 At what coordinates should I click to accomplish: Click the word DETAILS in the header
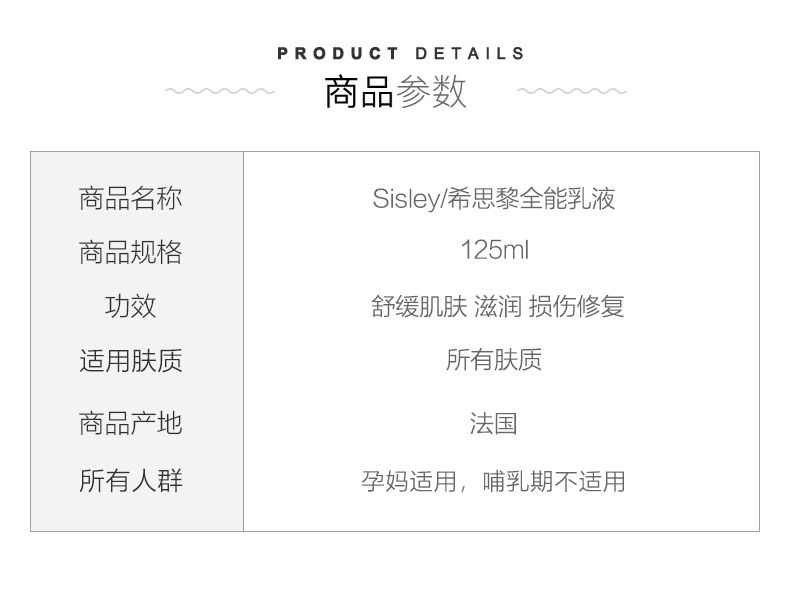[470, 54]
